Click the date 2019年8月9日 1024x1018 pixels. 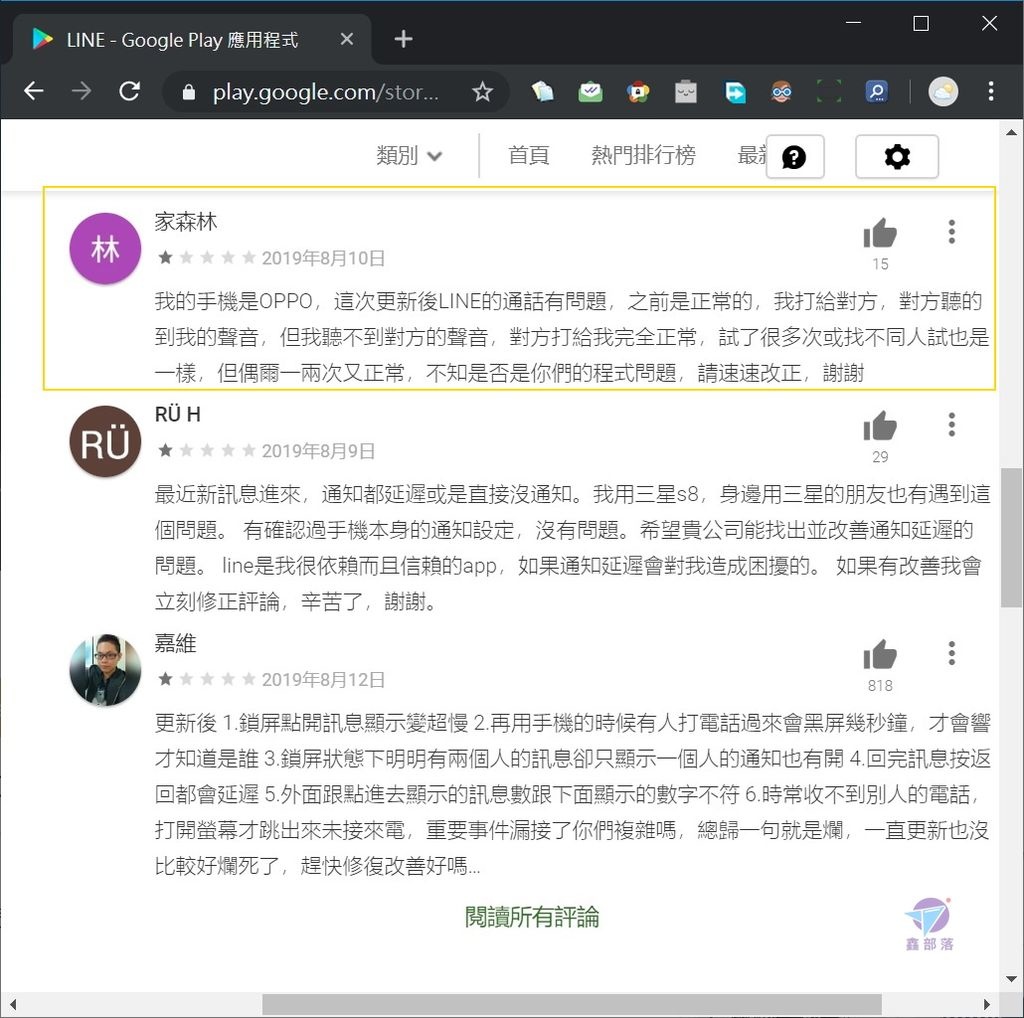(318, 451)
